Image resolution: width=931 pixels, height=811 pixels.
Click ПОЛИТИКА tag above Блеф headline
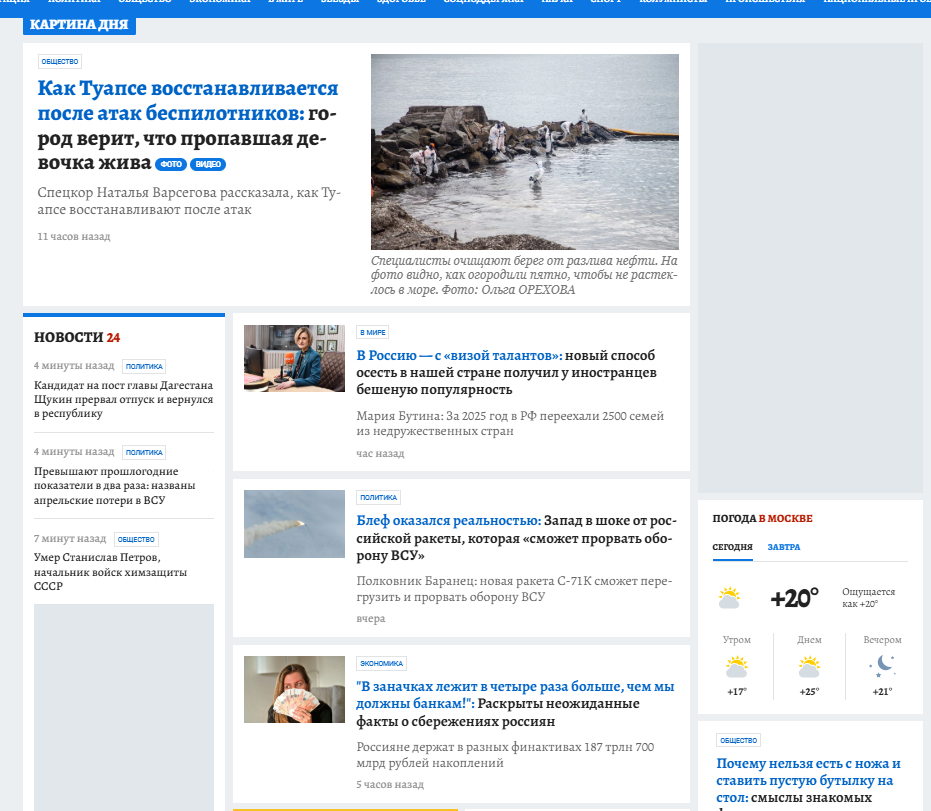[x=378, y=498]
